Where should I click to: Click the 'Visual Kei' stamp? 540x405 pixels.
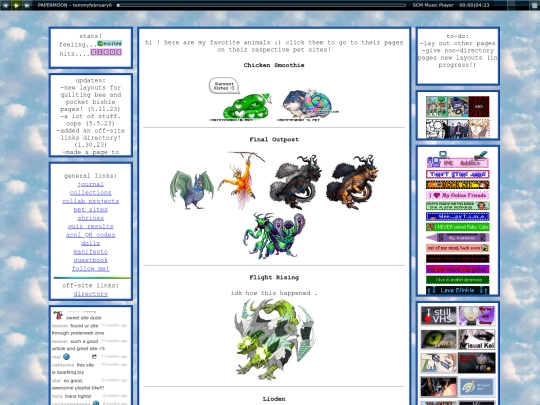(477, 340)
